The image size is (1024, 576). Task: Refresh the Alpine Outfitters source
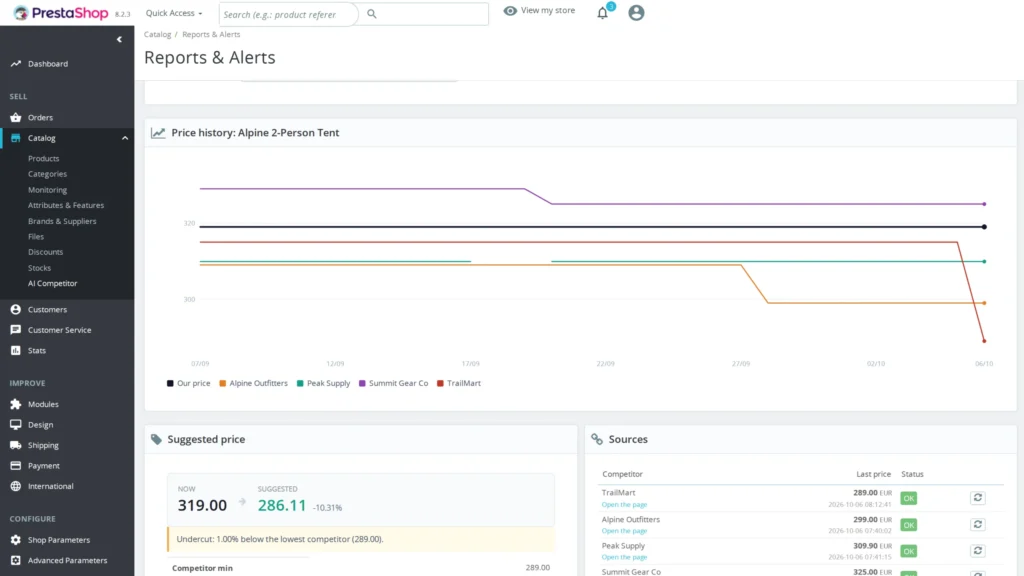(978, 524)
